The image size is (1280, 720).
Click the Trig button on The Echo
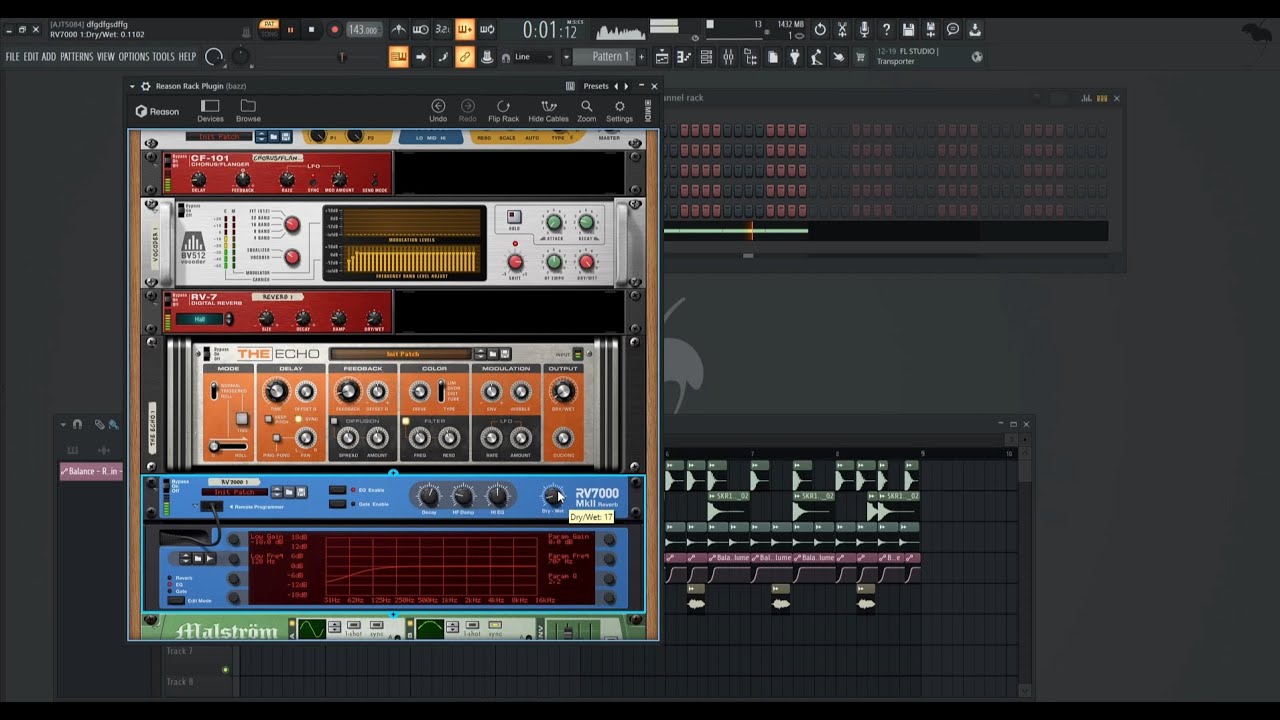(x=243, y=419)
